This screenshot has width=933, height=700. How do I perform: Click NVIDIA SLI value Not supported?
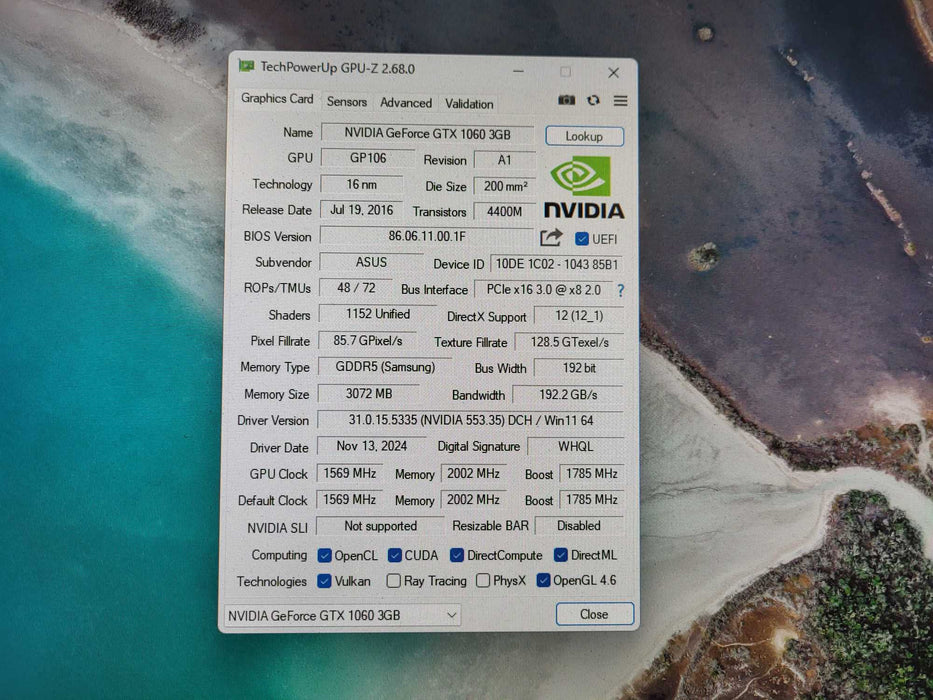(380, 526)
